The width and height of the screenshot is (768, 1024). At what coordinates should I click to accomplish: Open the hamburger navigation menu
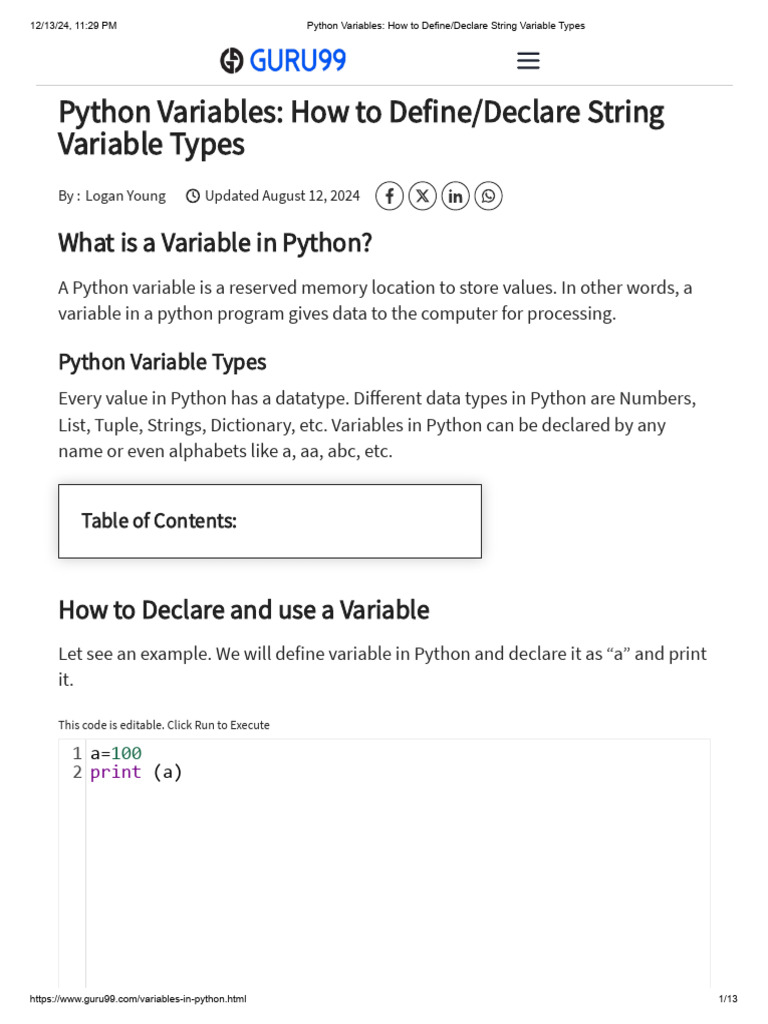(528, 61)
